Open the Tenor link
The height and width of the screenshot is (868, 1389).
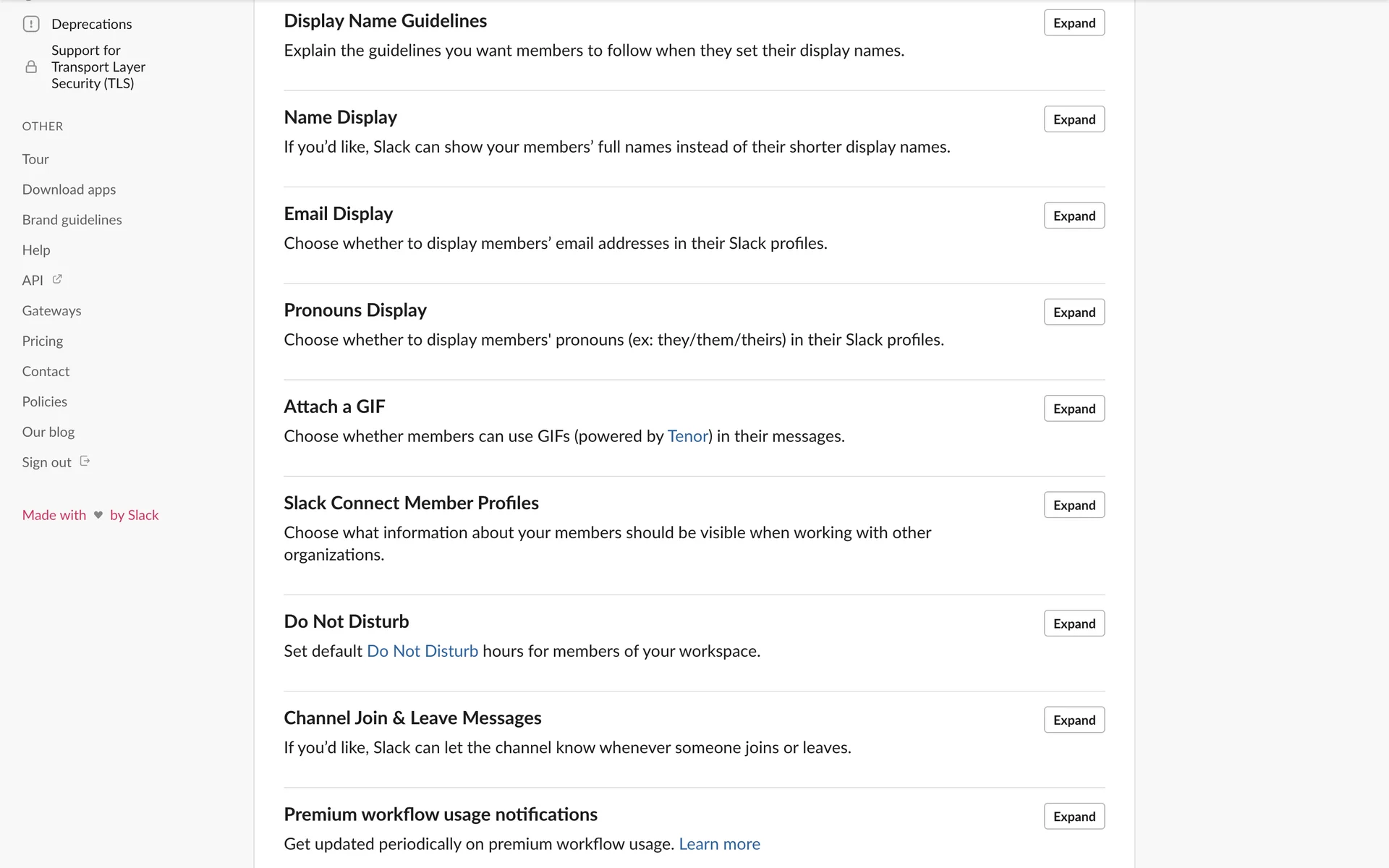[687, 436]
